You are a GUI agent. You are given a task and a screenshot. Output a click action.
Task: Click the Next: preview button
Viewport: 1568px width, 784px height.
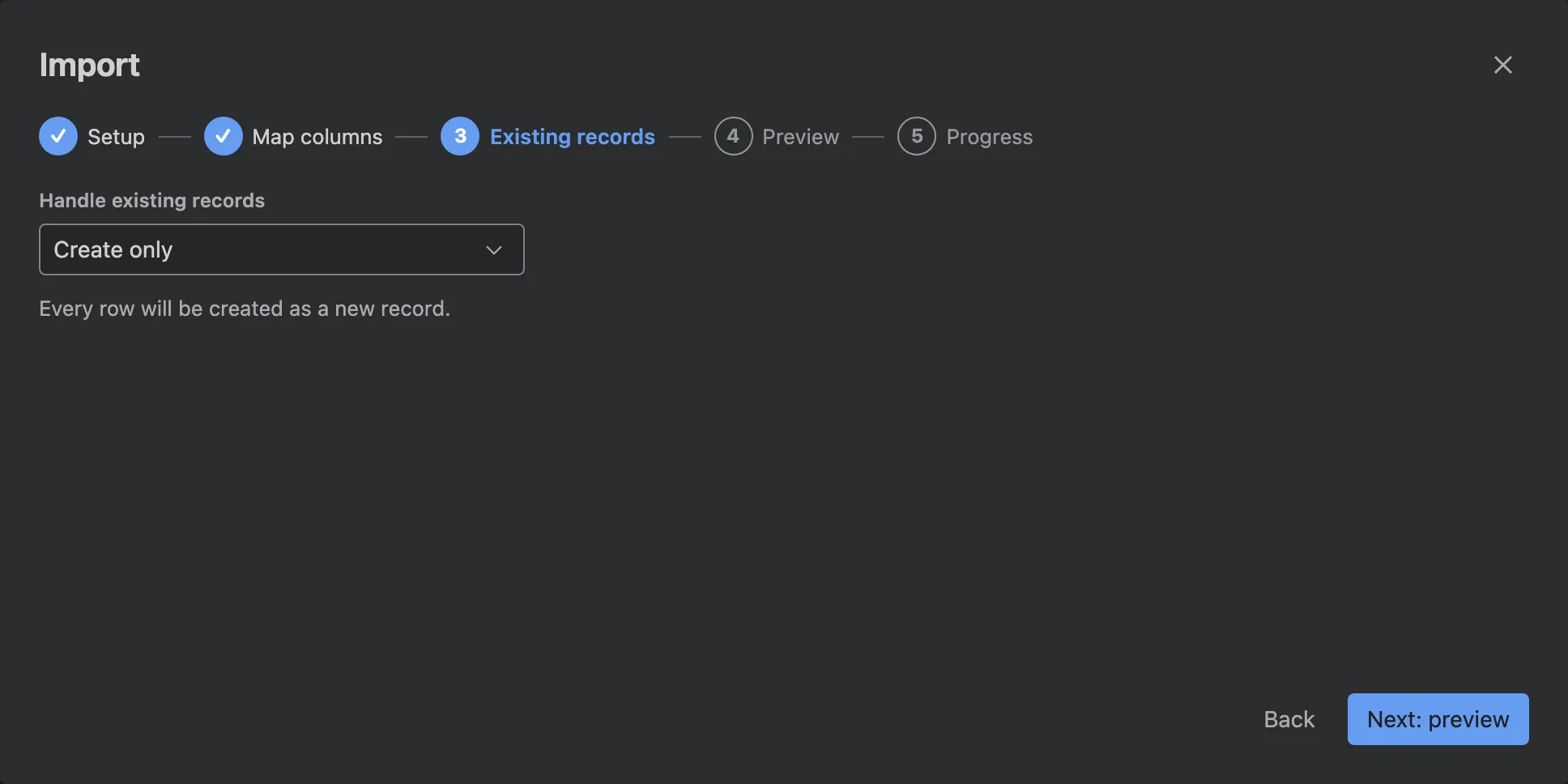tap(1438, 719)
